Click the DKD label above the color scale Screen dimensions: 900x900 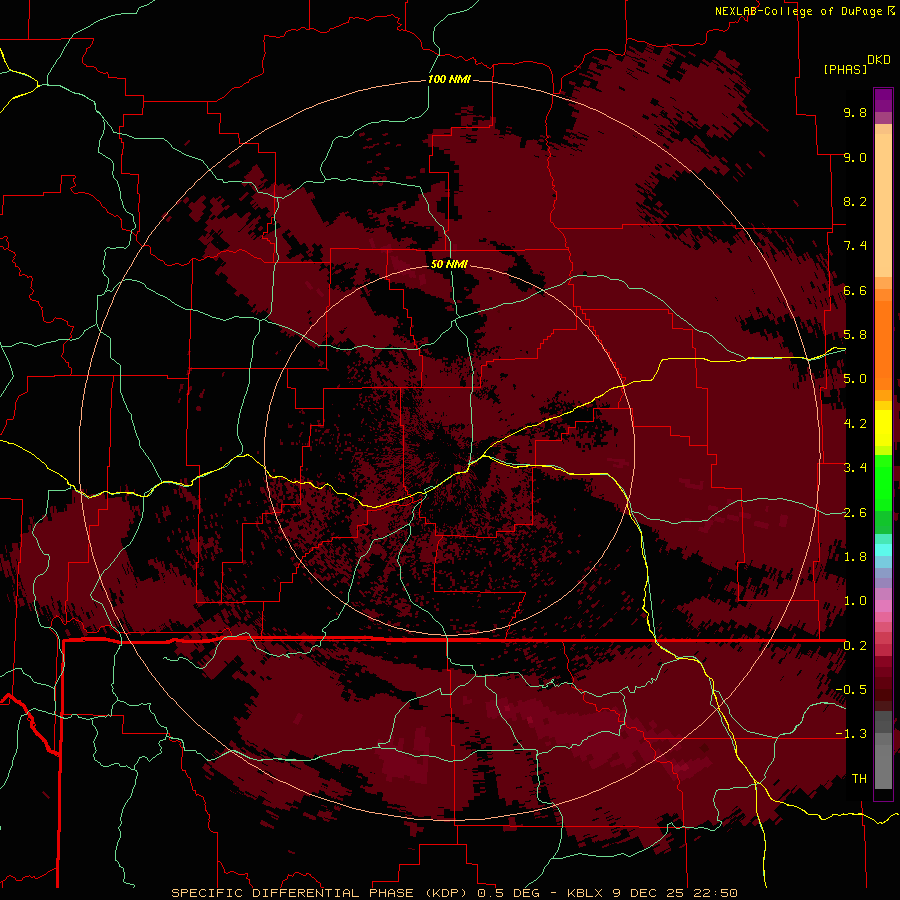[x=879, y=59]
